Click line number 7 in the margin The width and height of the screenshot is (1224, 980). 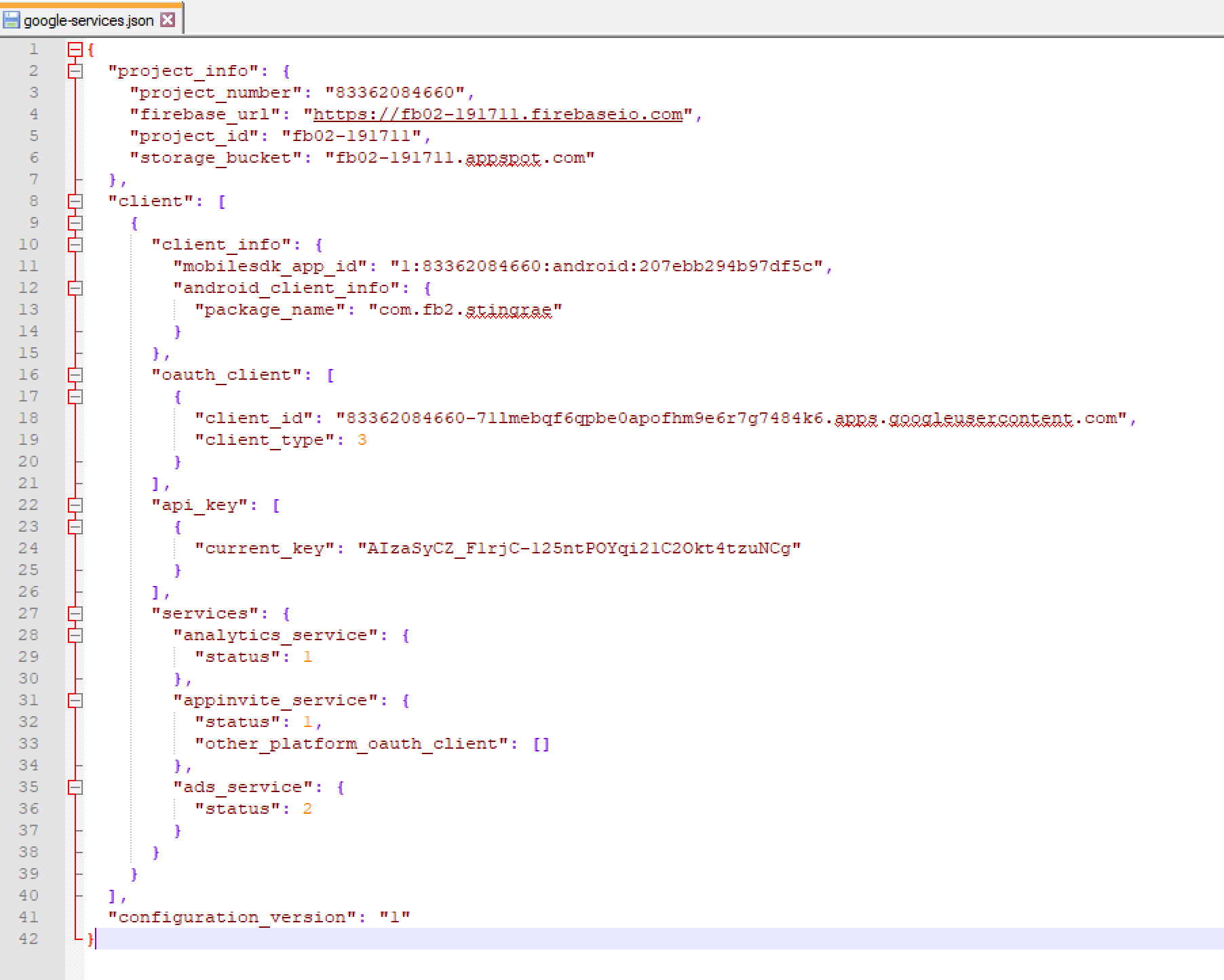[x=33, y=180]
